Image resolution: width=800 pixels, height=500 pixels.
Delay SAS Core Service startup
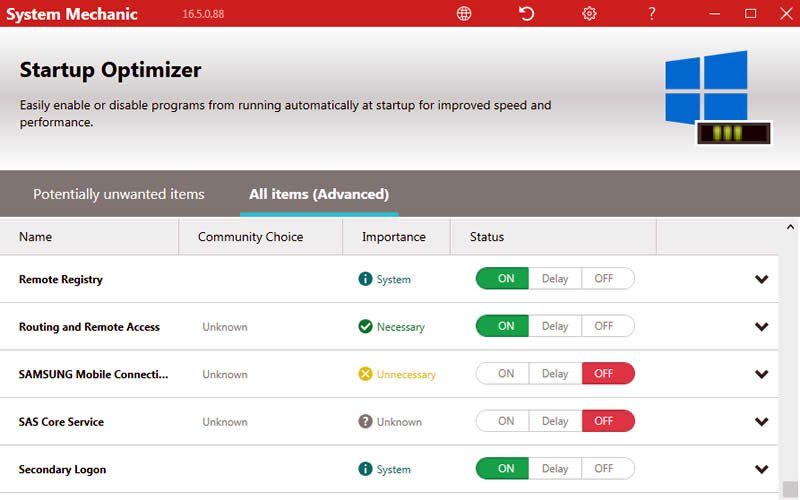coord(555,421)
